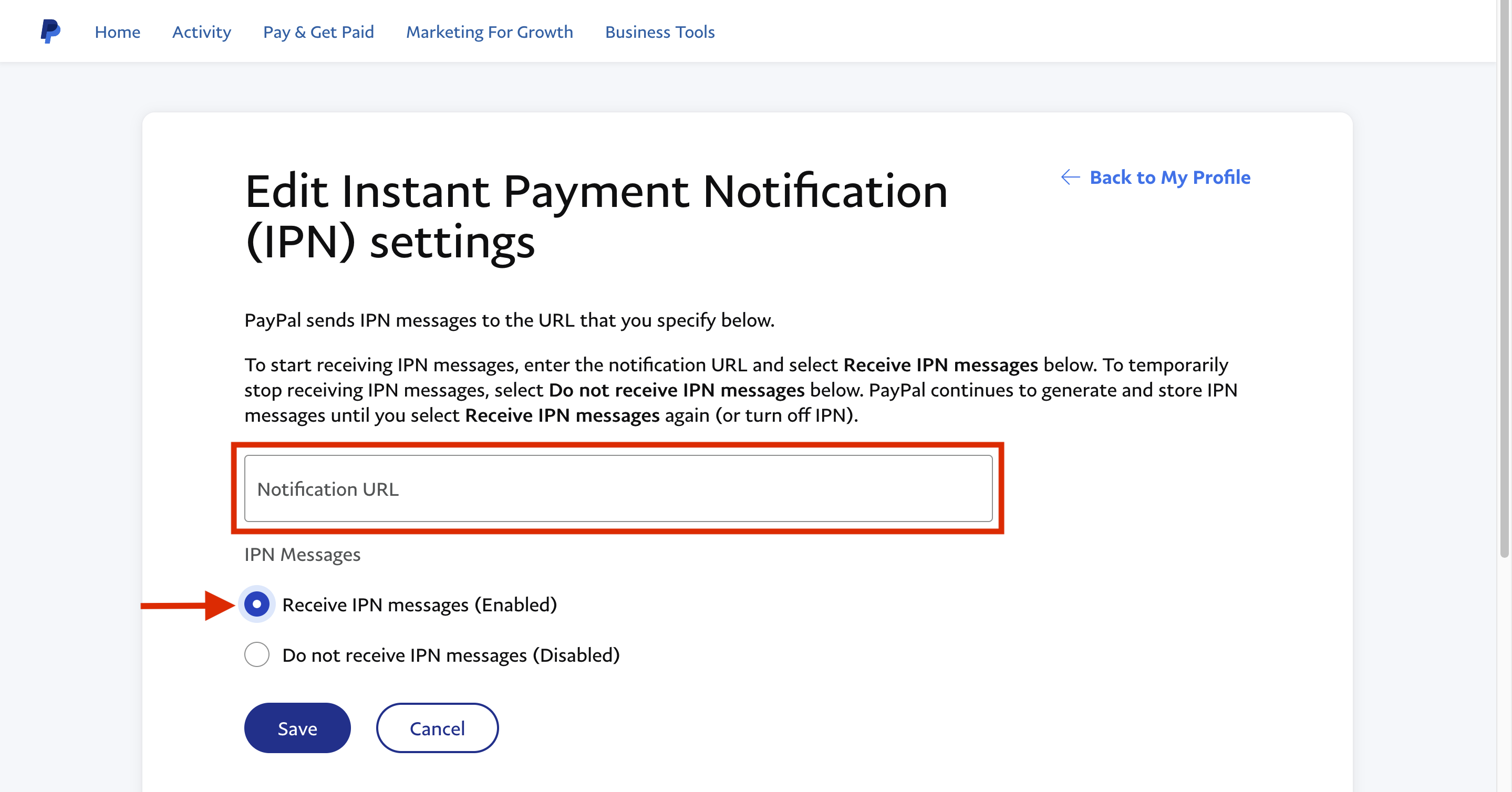
Task: Click the 'IPN Messages' section label
Action: click(302, 555)
